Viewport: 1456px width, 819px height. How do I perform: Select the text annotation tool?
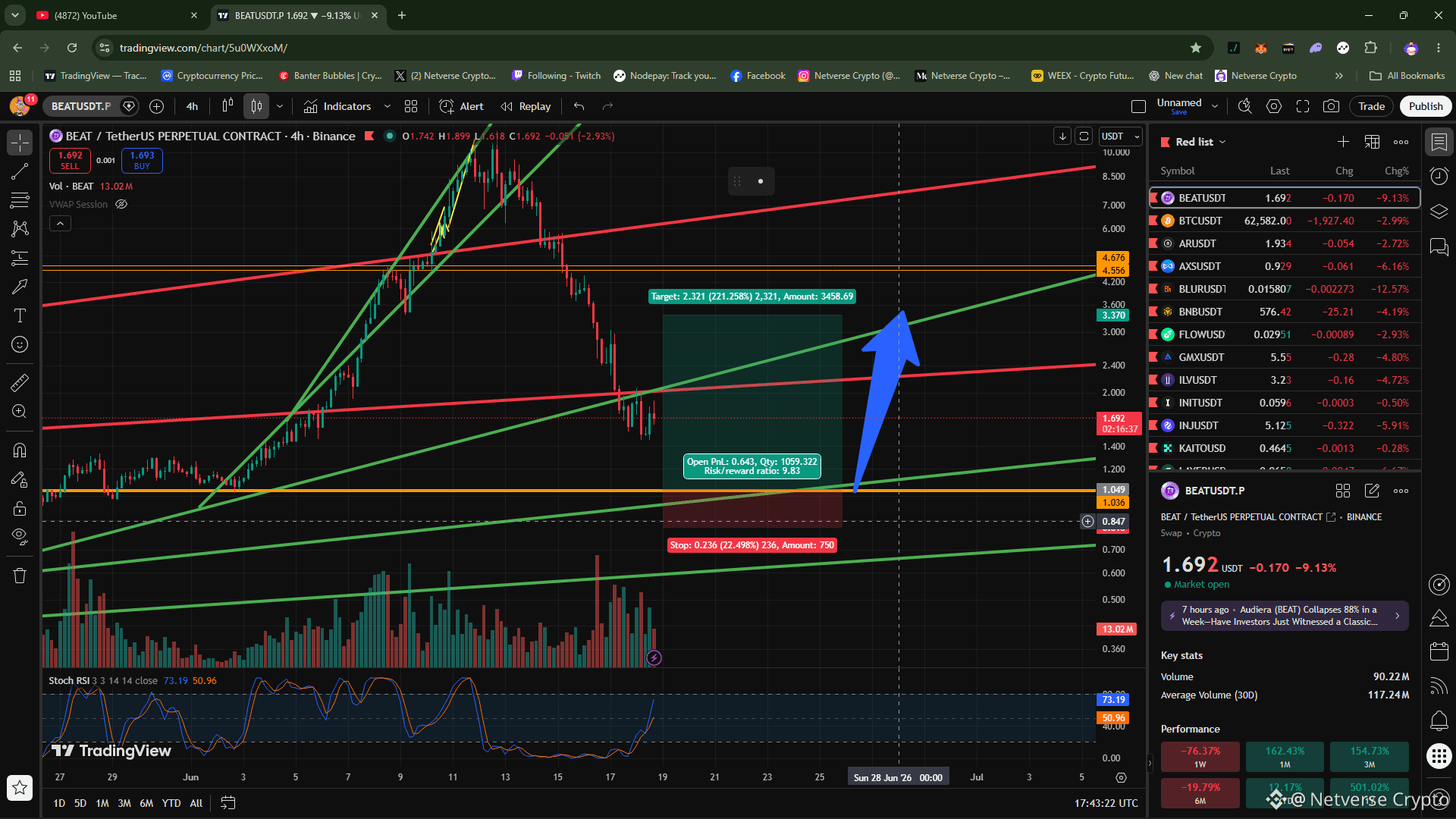coord(20,315)
